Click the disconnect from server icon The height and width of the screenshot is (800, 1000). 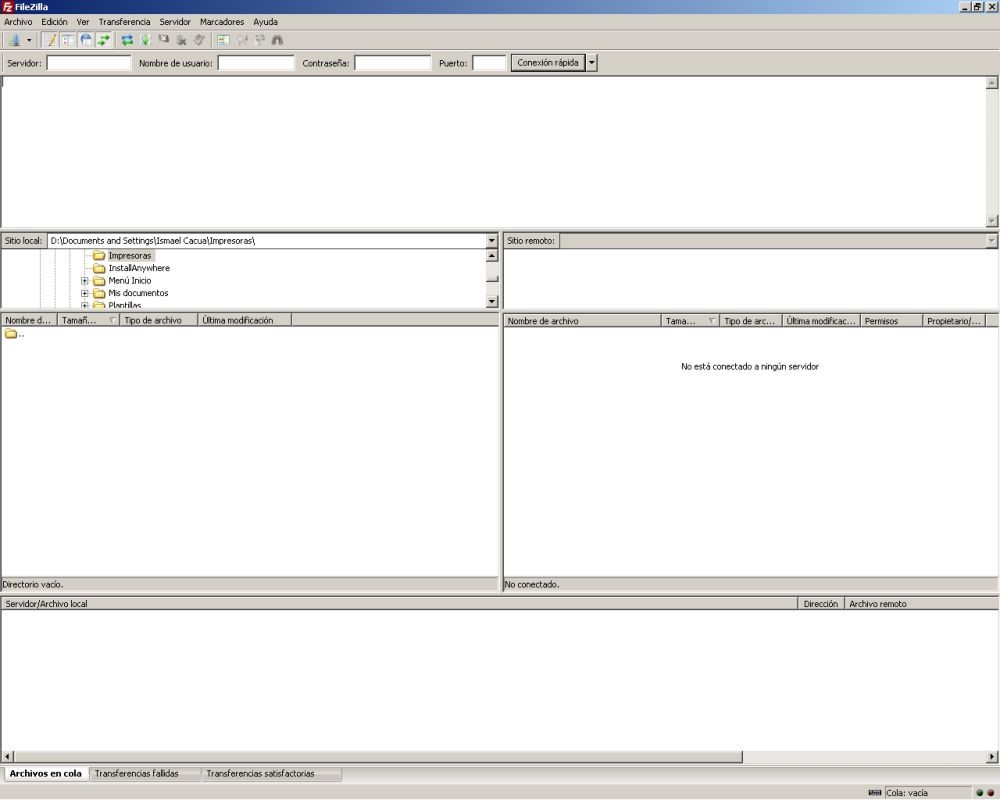[x=182, y=40]
